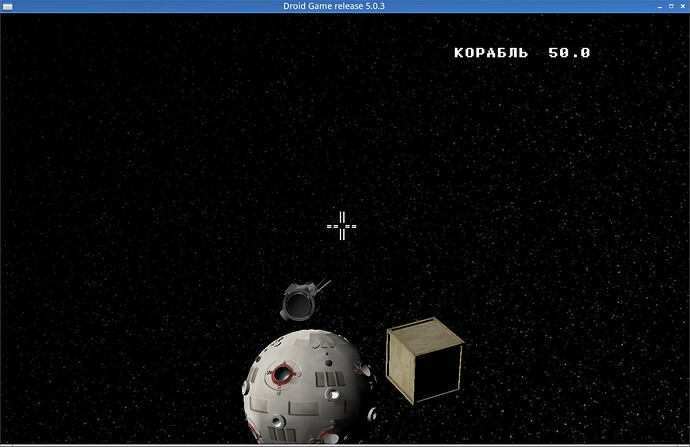Screen dimensions: 690x447
Task: Click the 50.0 ship value readout
Action: coord(569,53)
